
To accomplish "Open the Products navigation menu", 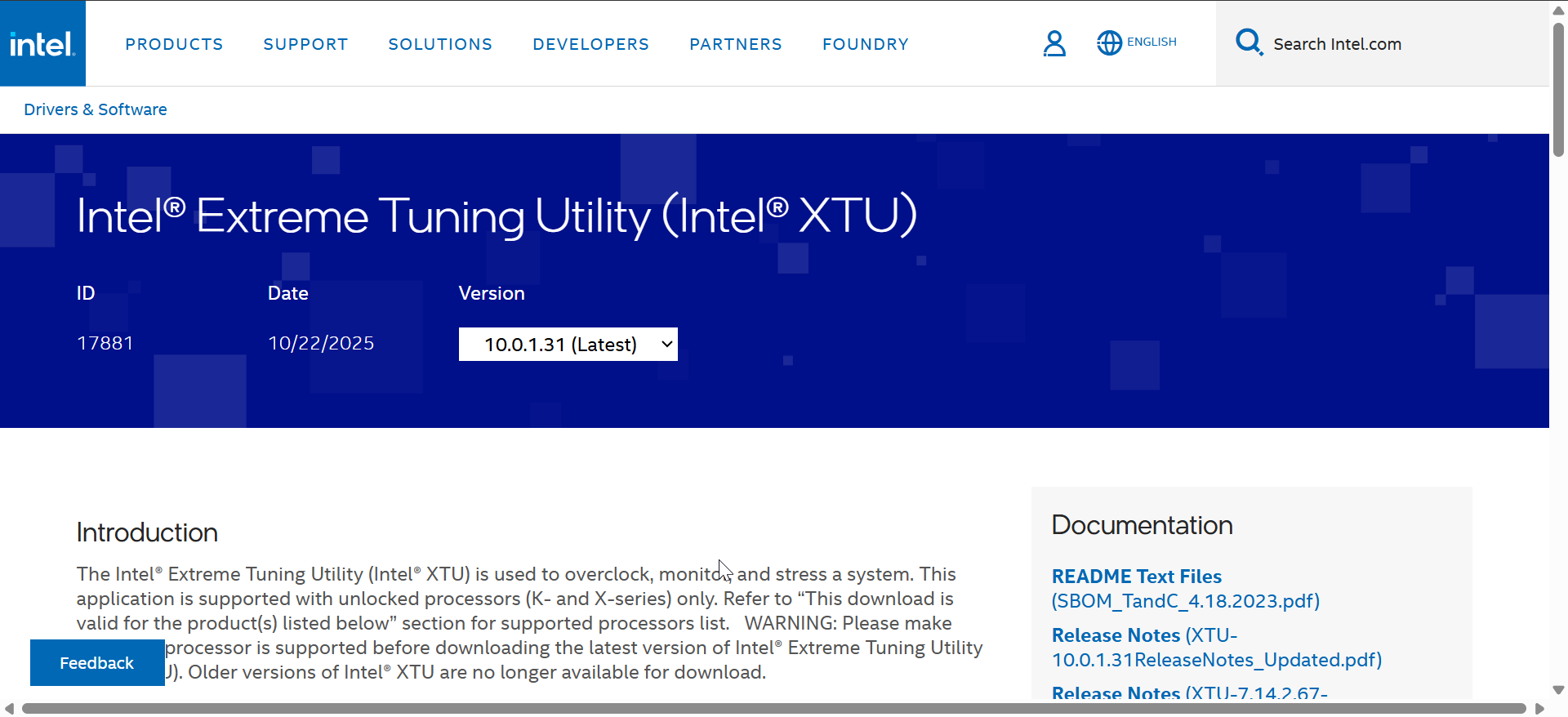I will [174, 44].
